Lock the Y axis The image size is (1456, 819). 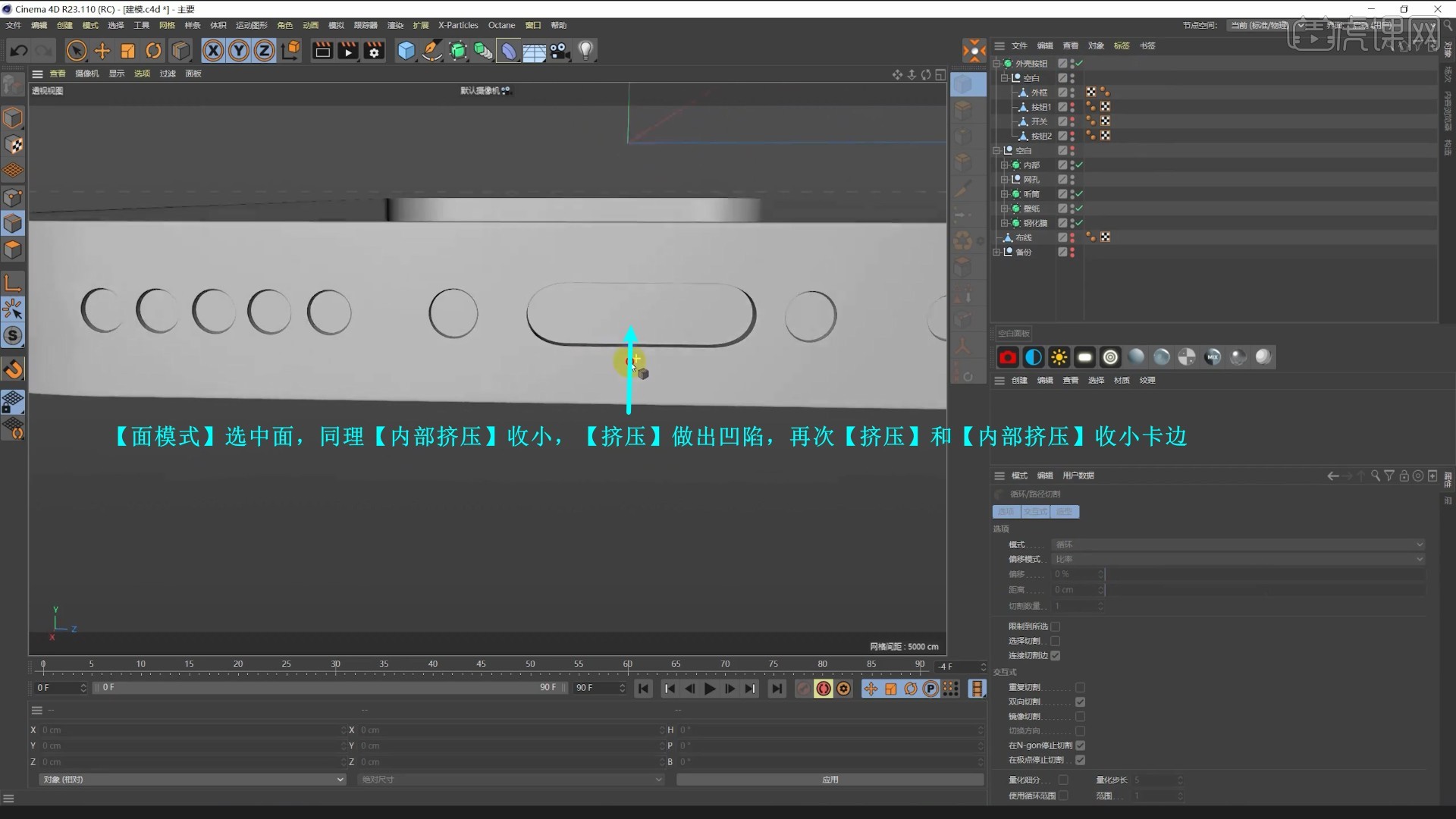tap(238, 50)
